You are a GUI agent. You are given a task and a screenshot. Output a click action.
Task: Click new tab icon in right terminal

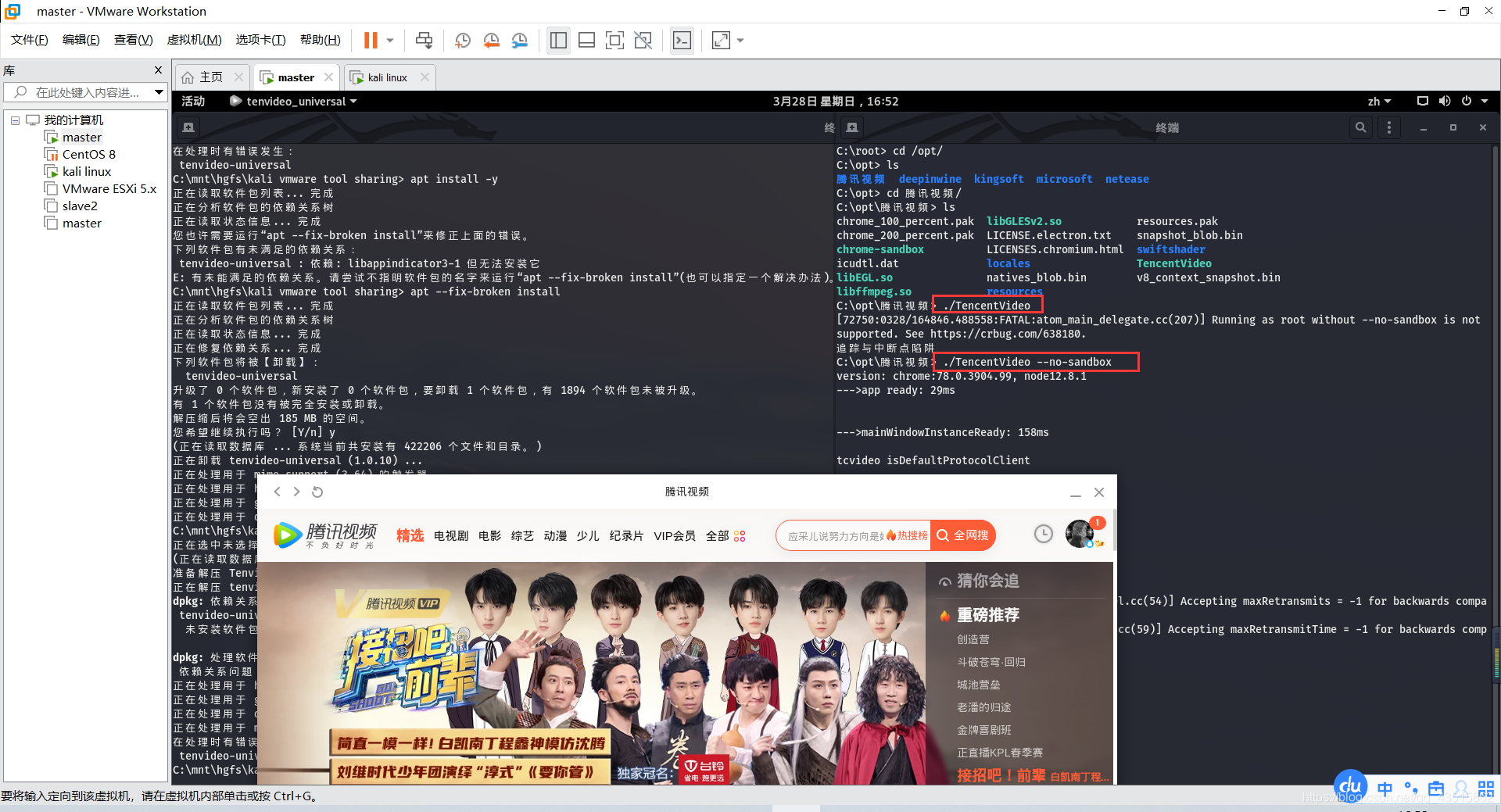[852, 127]
